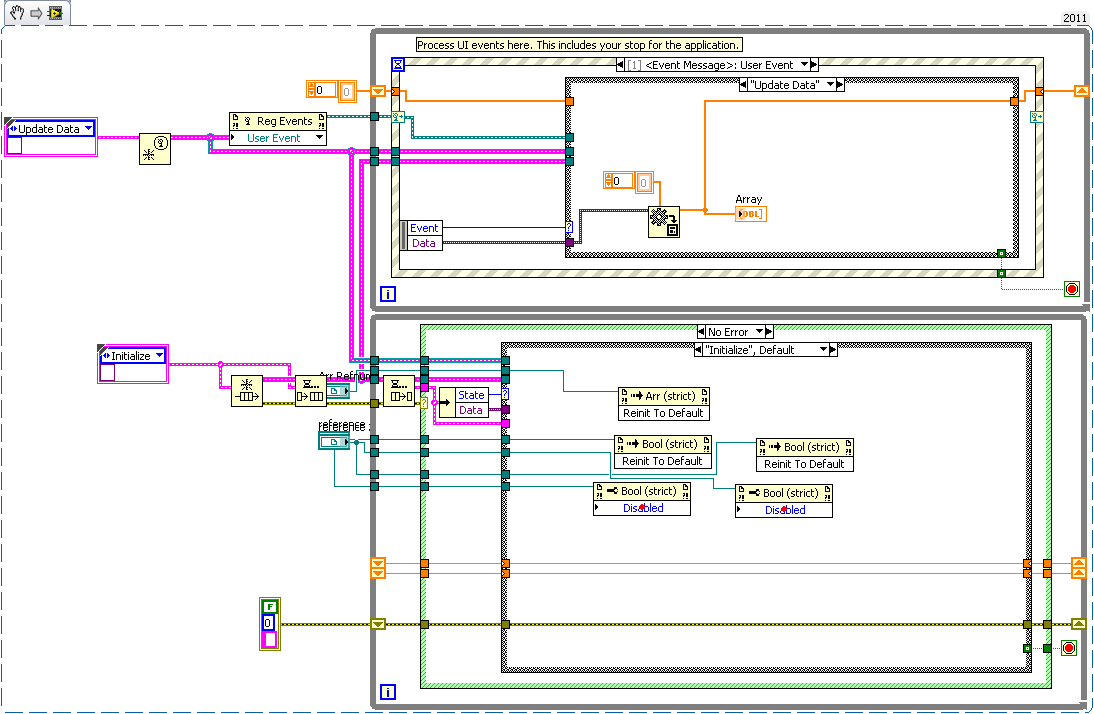This screenshot has height=714, width=1094.
Task: Click the pink string element in the error cluster constant
Action: (x=269, y=640)
